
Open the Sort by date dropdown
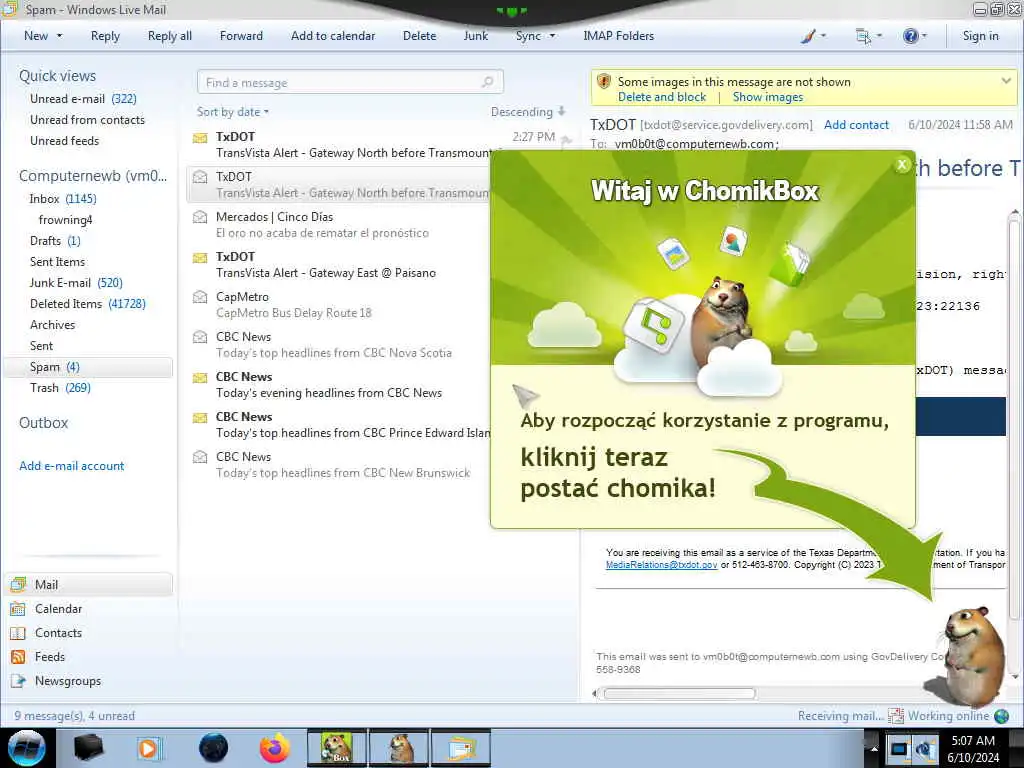[233, 112]
